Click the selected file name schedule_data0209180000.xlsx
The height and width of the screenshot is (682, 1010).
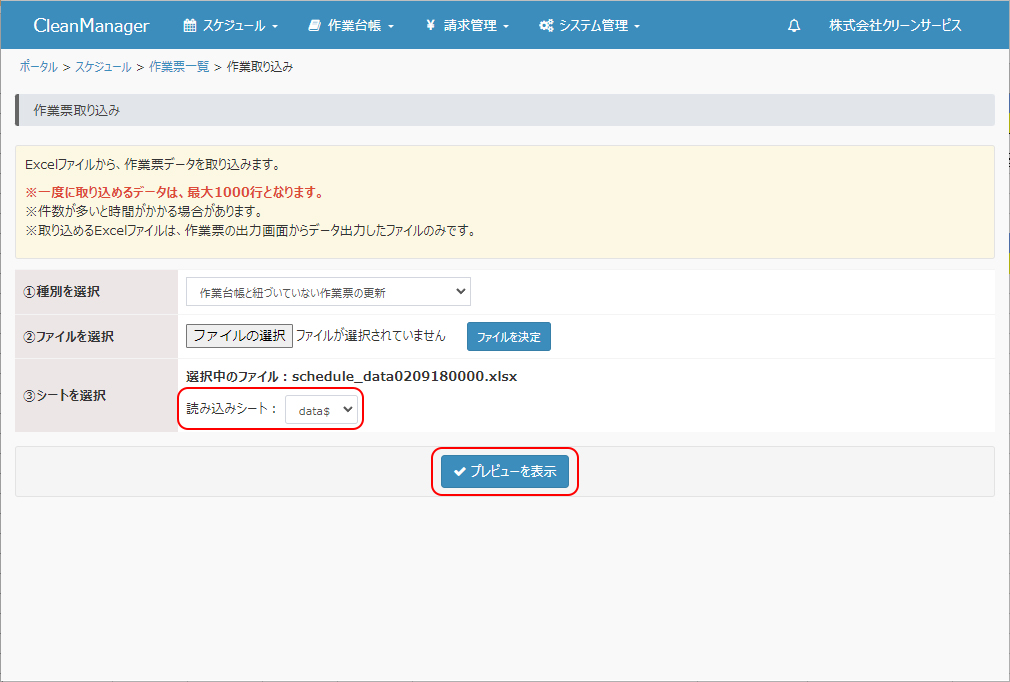pos(405,376)
